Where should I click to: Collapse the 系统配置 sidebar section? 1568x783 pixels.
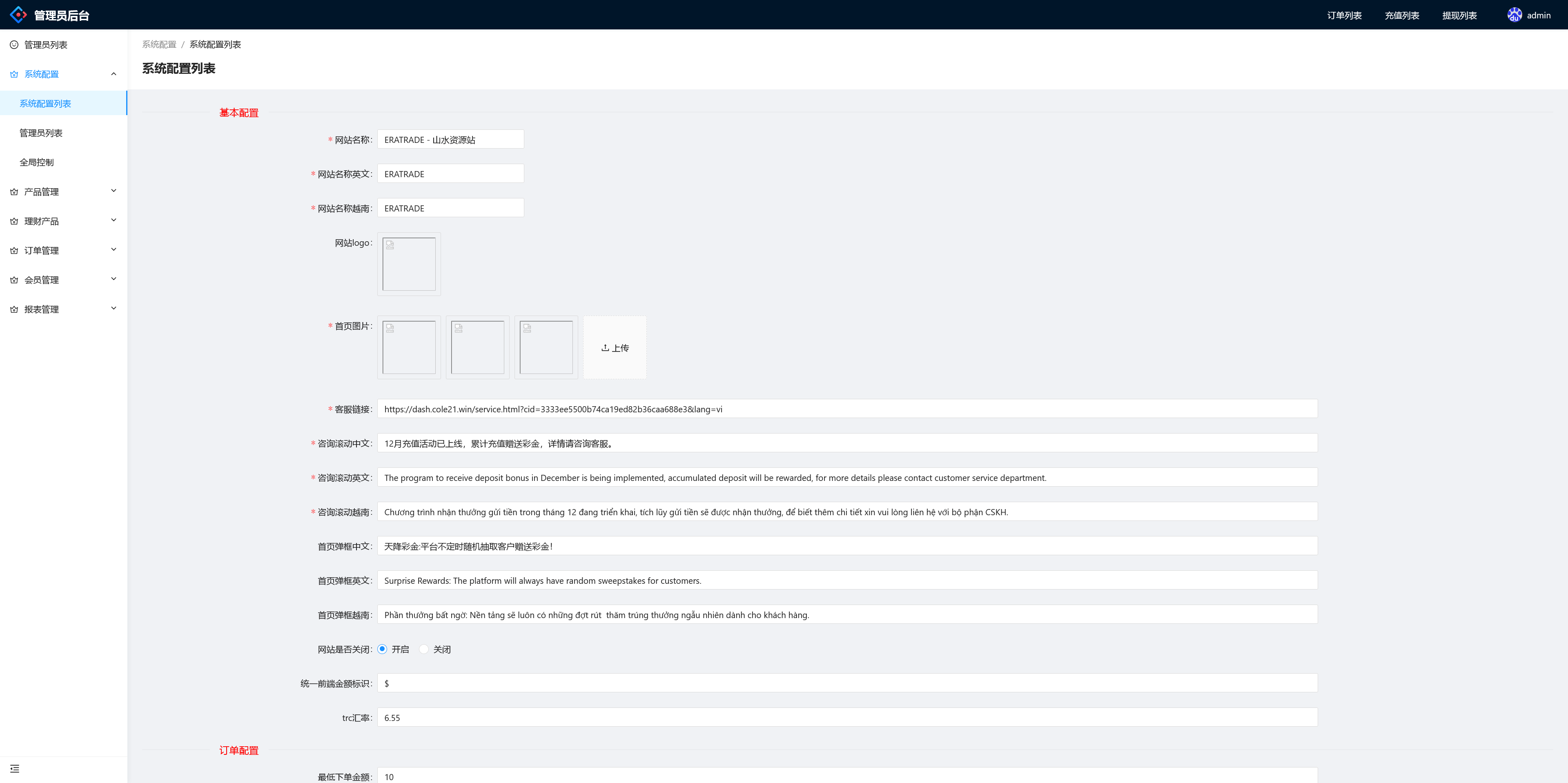113,73
